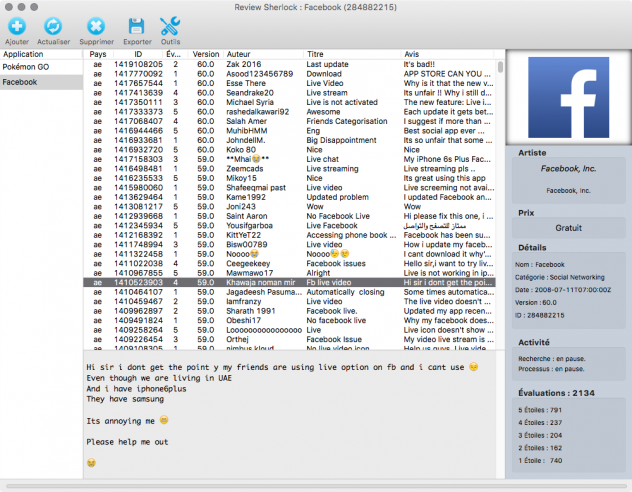Image resolution: width=632 pixels, height=492 pixels.
Task: Select the review titled 'Live chat'
Action: click(x=289, y=159)
